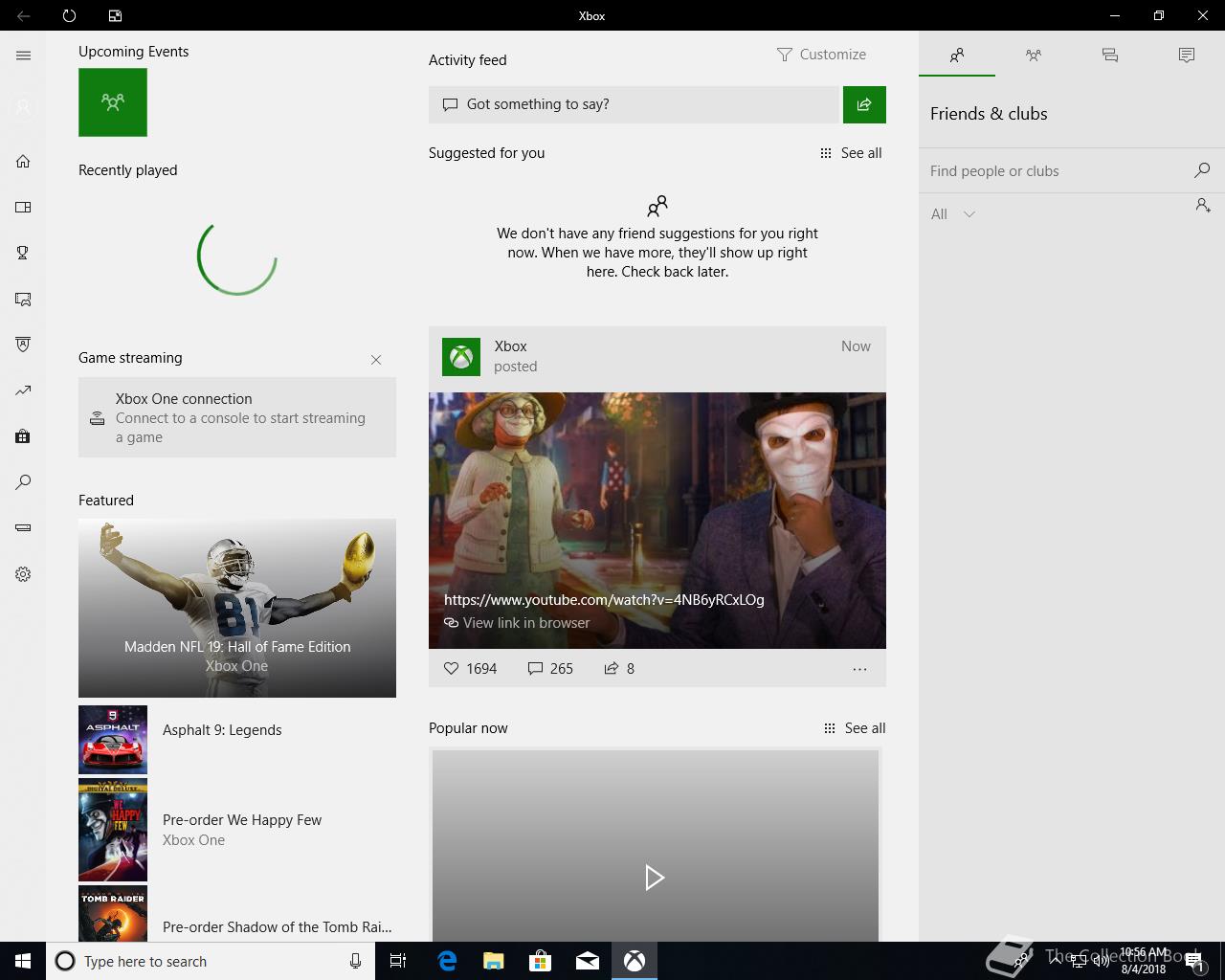The image size is (1225, 980).
Task: Open Connection console icon in sidebar
Action: [x=23, y=528]
